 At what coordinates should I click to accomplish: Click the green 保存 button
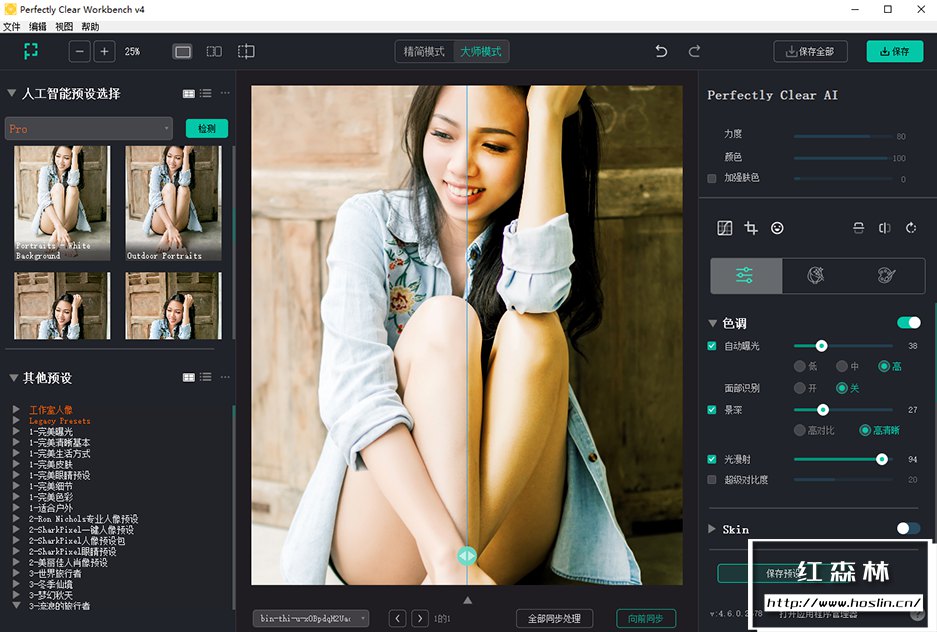pos(895,51)
